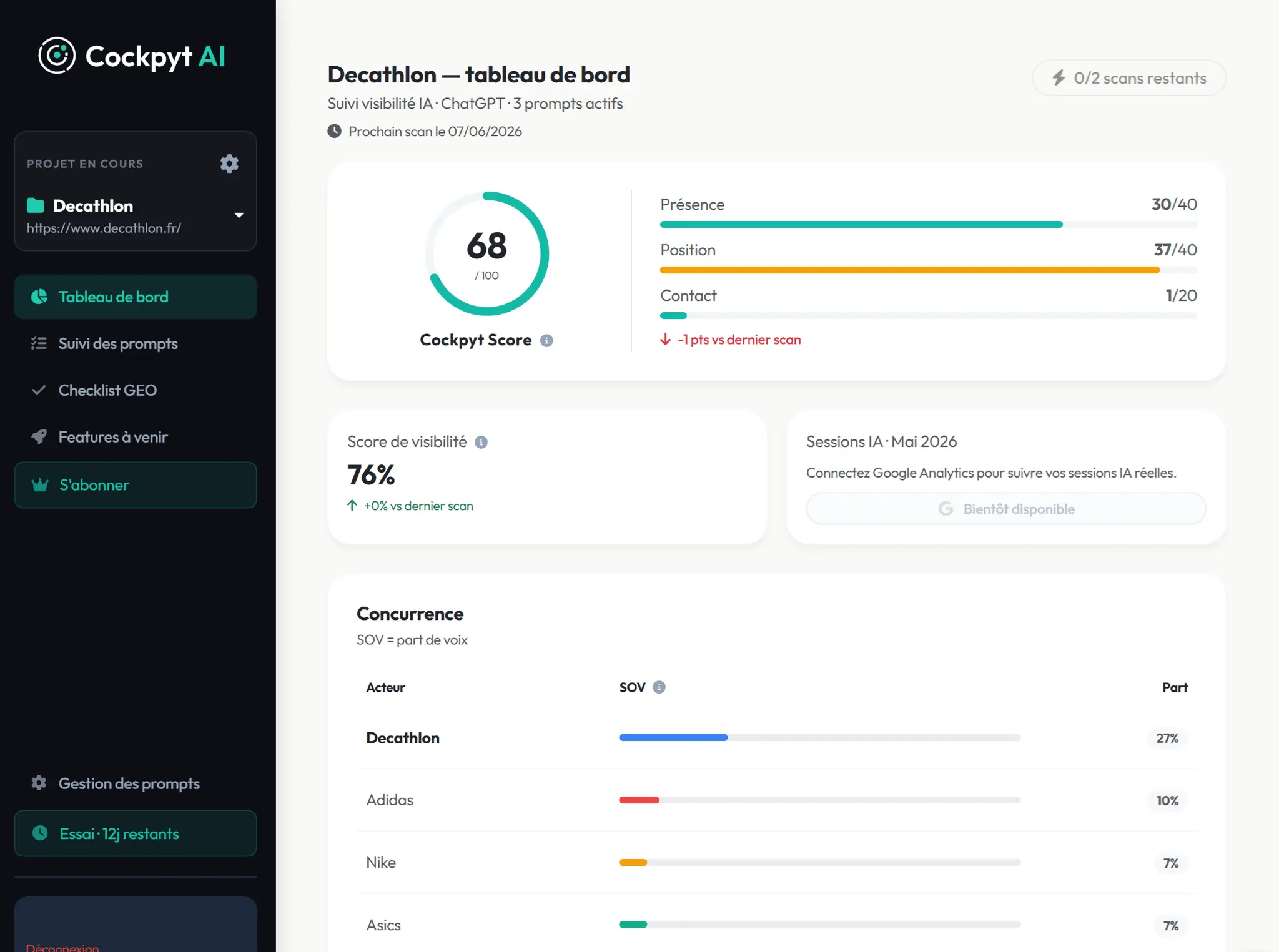Click the 10% part badge

[x=1167, y=800]
